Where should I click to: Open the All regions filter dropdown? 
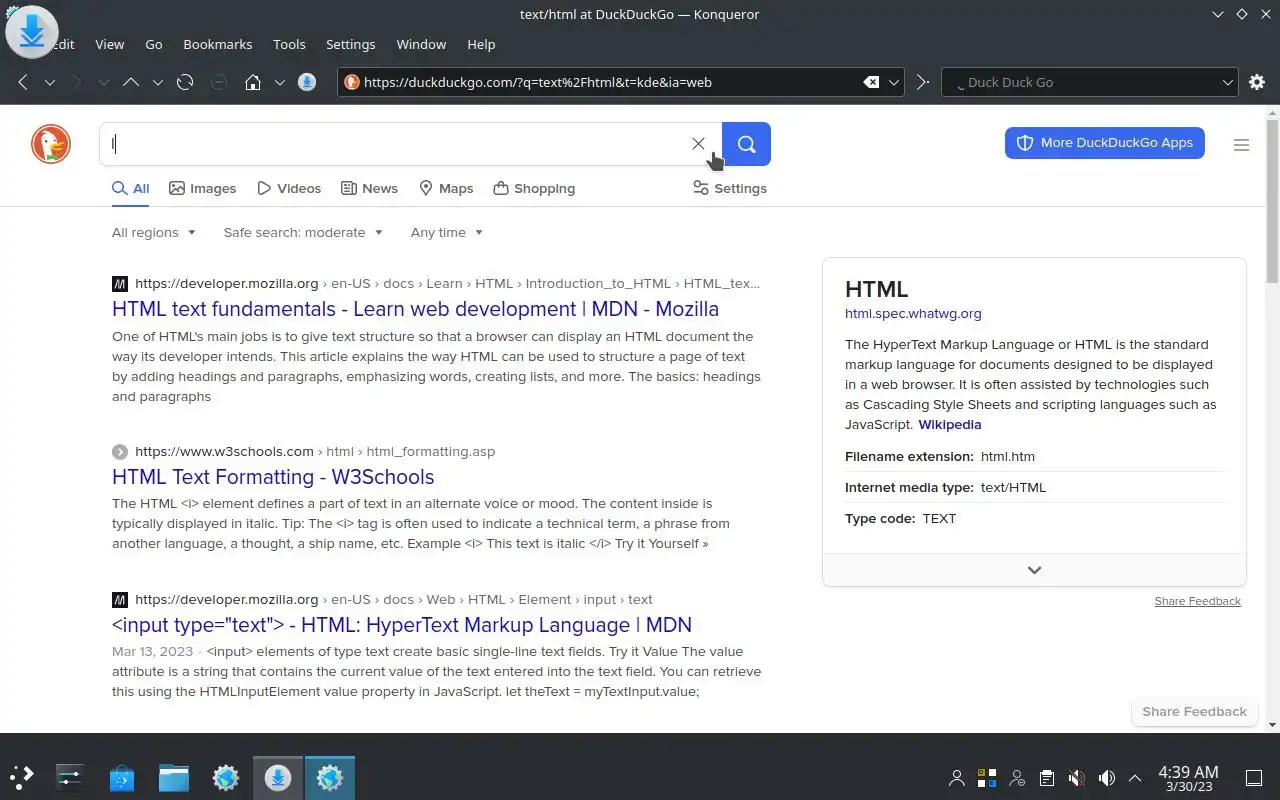[154, 232]
